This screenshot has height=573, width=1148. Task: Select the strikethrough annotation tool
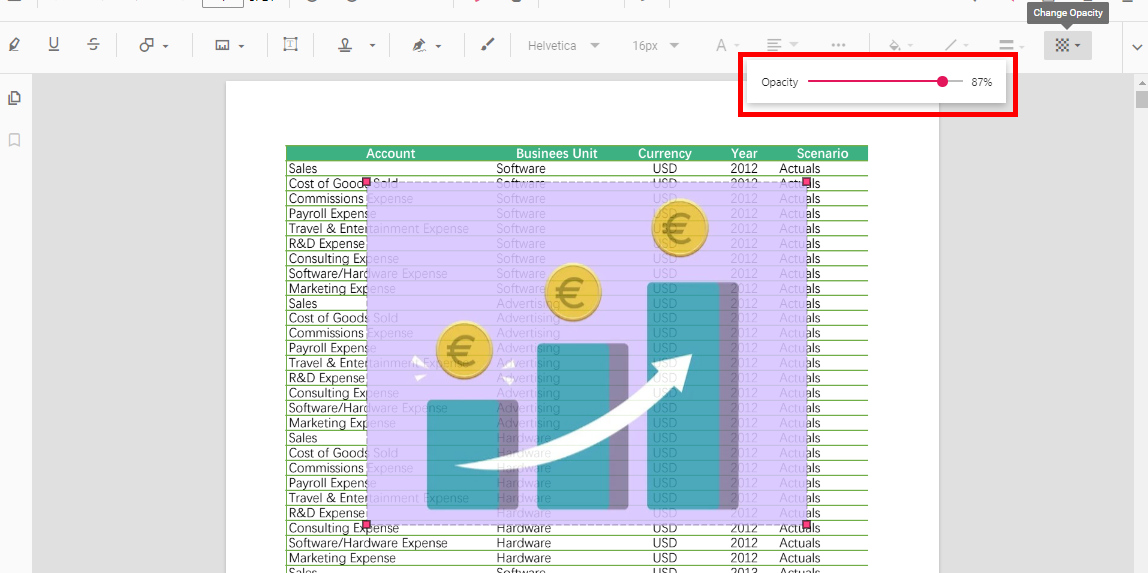(x=93, y=45)
